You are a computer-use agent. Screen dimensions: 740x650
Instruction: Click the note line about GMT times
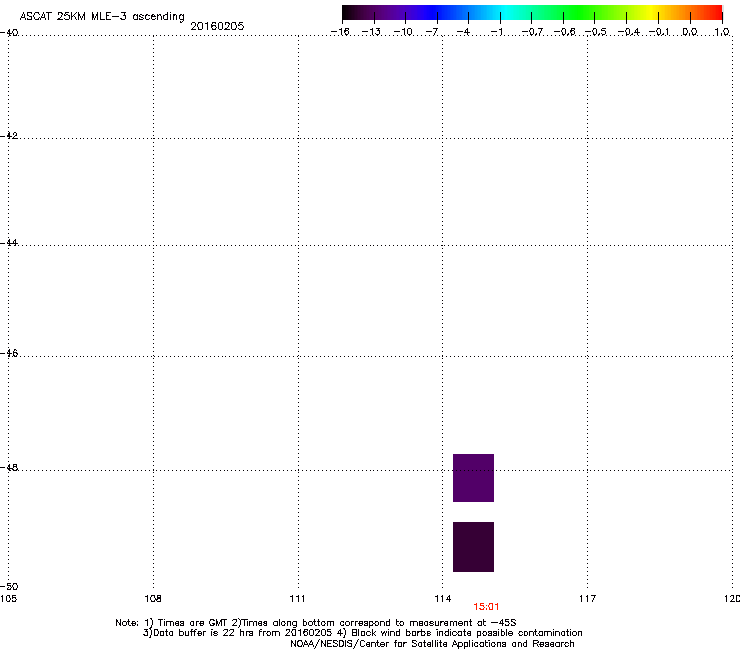[316, 623]
